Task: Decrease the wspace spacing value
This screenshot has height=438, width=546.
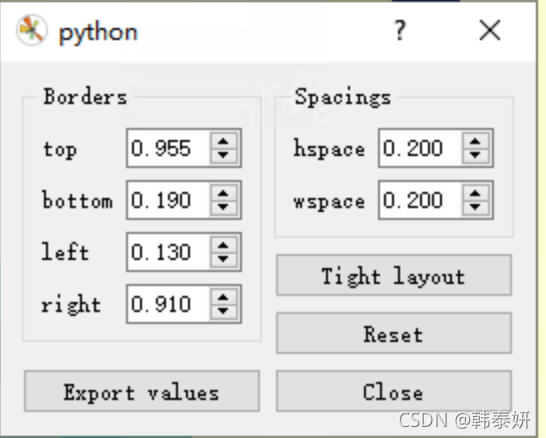Action: coord(475,207)
